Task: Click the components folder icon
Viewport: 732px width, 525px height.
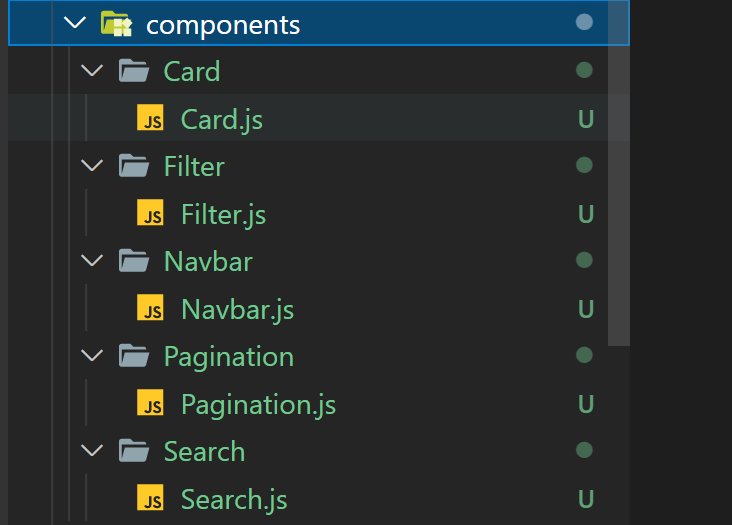Action: 116,24
